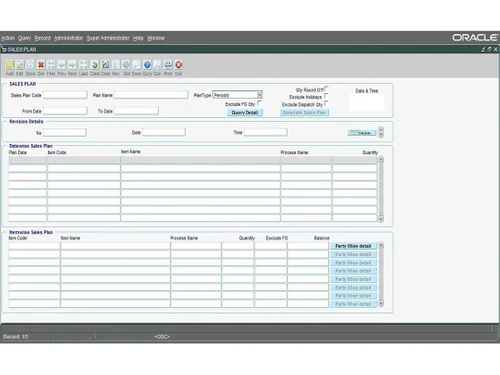The width and height of the screenshot is (500, 375).
Task: Click the 'Record: 1/1' status text
Action: pyautogui.click(x=15, y=337)
